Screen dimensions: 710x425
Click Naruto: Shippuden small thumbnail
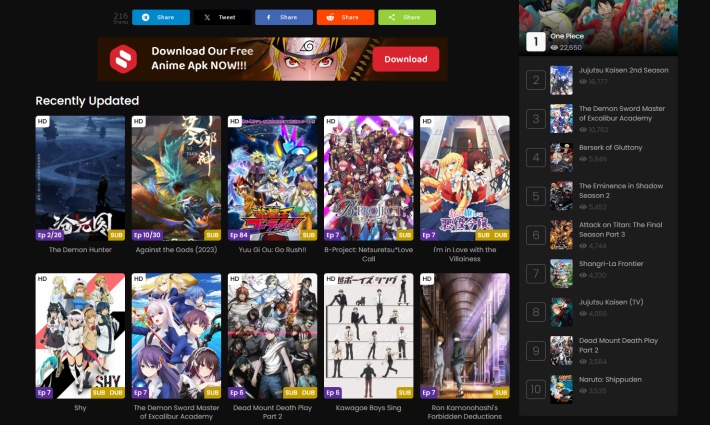[561, 389]
